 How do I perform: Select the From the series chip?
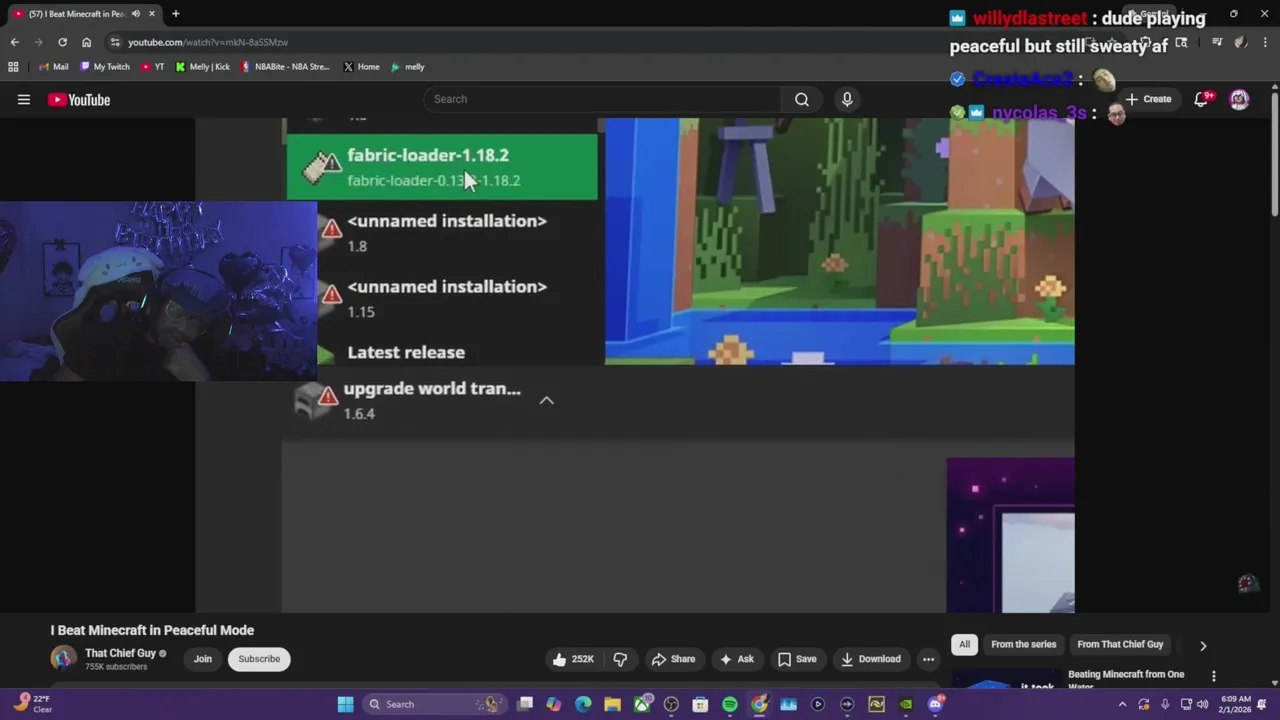pos(1023,645)
